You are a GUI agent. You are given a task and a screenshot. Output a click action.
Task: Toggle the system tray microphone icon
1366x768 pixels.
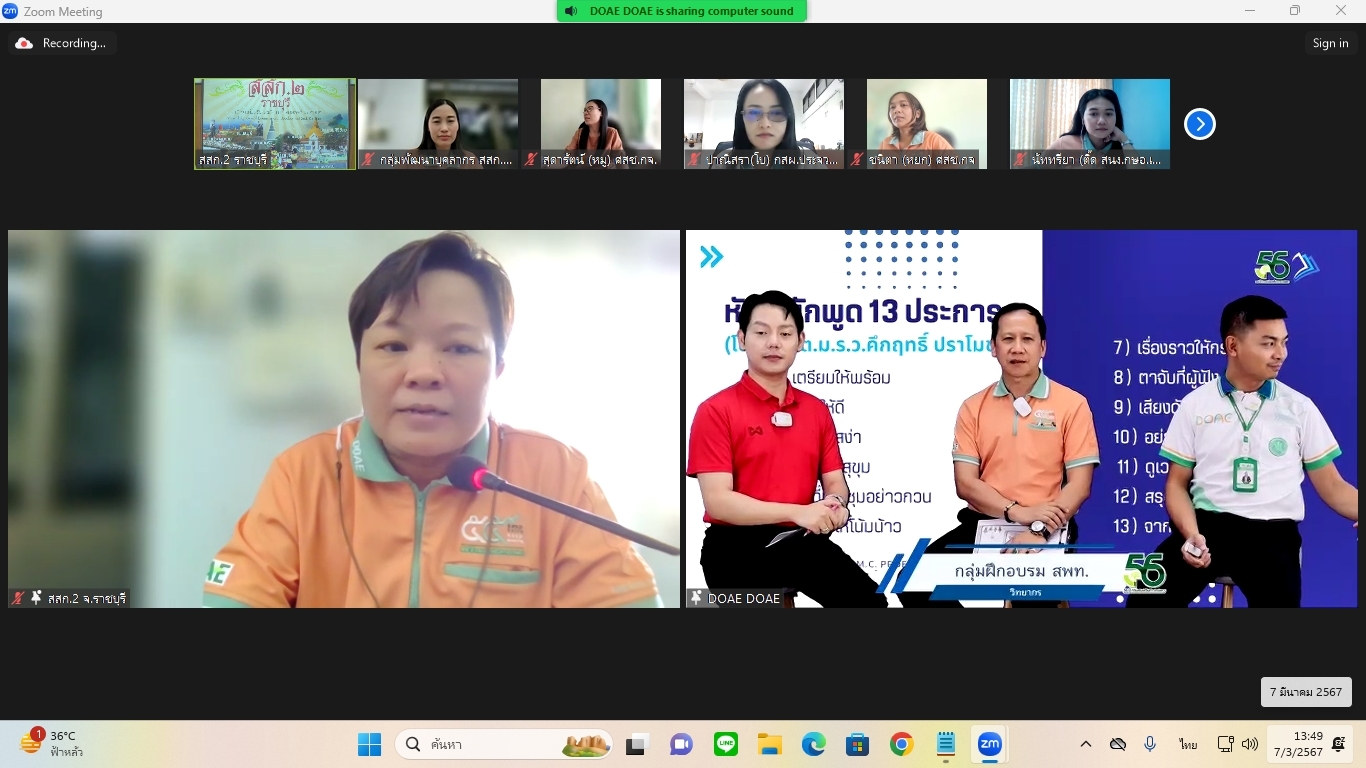tap(1150, 744)
